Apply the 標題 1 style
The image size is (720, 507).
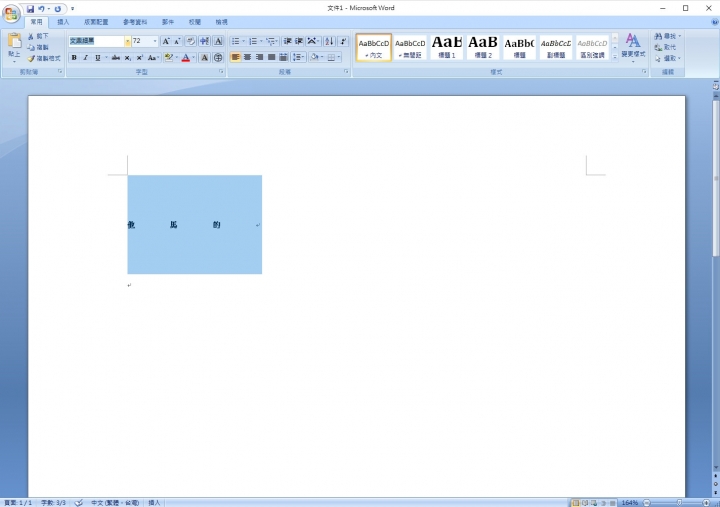[447, 47]
